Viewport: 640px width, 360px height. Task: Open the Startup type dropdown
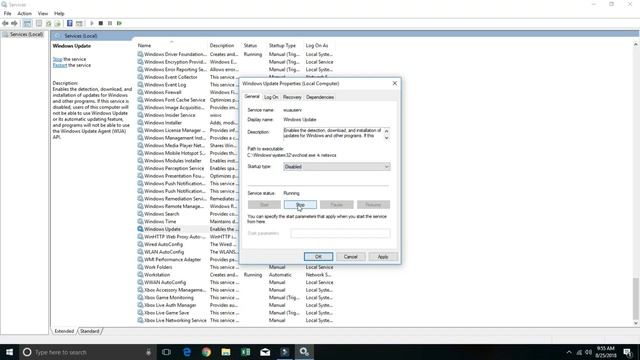337,167
